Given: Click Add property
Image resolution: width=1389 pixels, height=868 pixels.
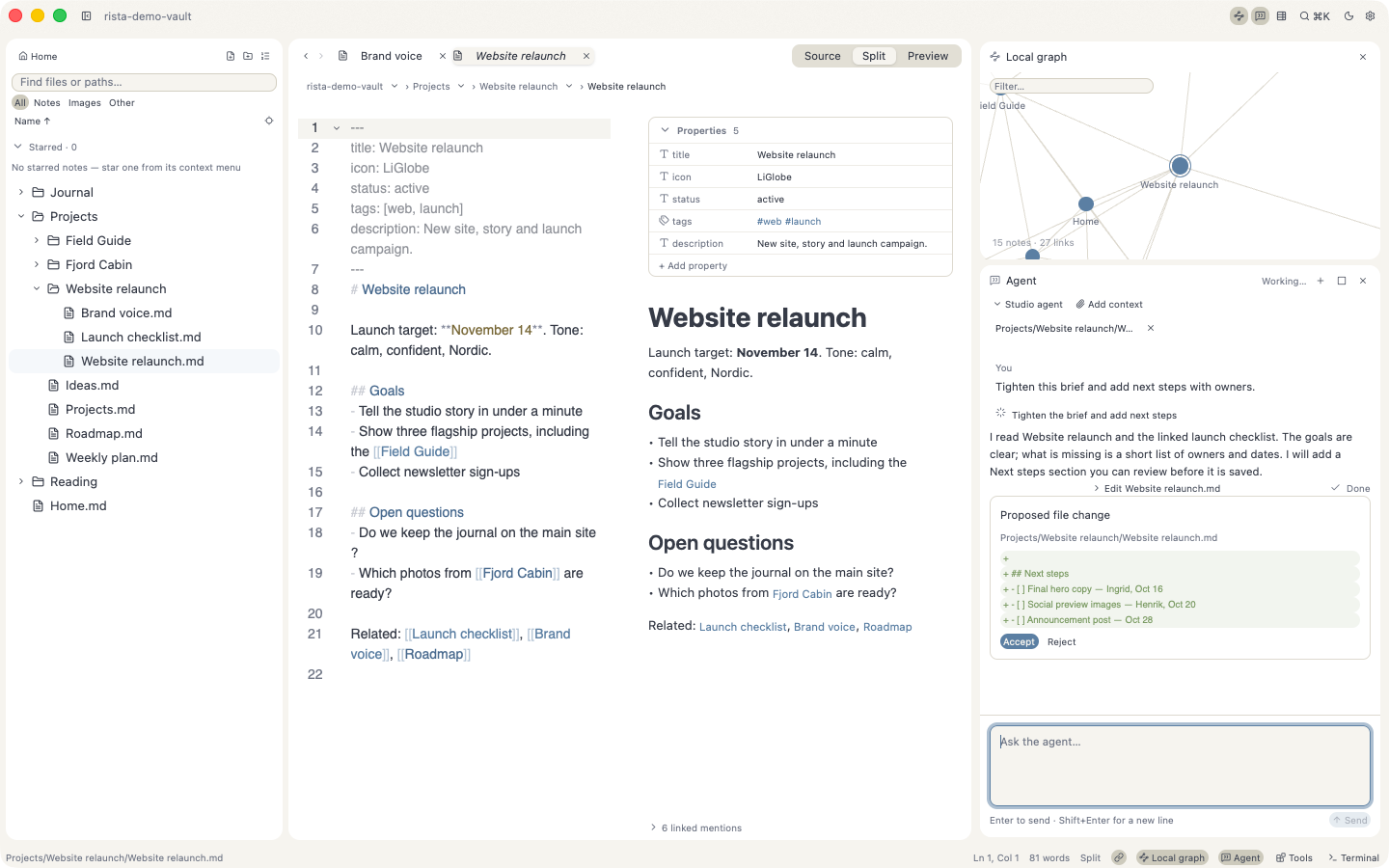Looking at the screenshot, I should pyautogui.click(x=693, y=265).
